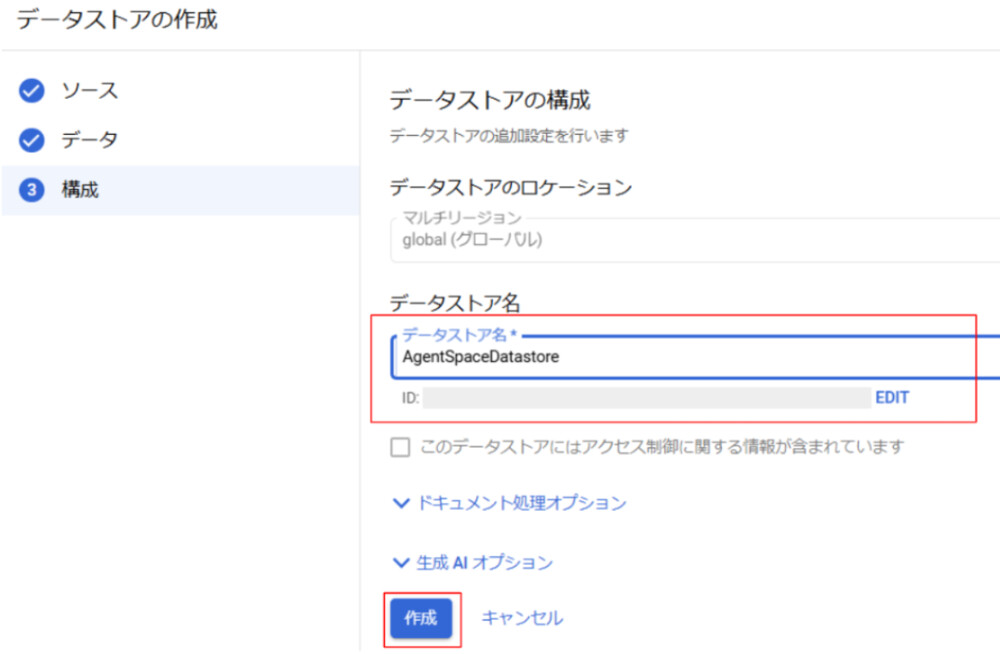Click the データストアの構成 heading
Image resolution: width=1000 pixels, height=654 pixels.
point(489,100)
